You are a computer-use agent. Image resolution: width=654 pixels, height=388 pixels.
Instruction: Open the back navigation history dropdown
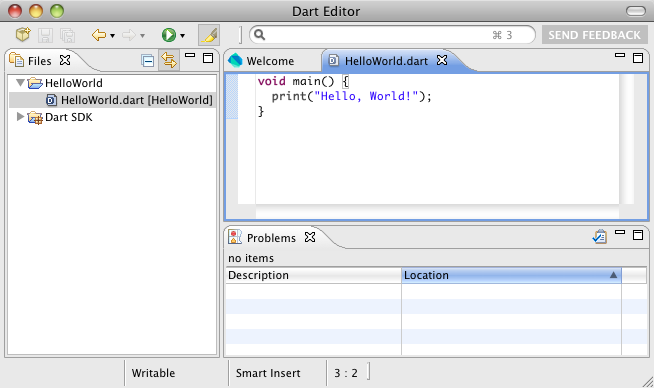pos(112,36)
